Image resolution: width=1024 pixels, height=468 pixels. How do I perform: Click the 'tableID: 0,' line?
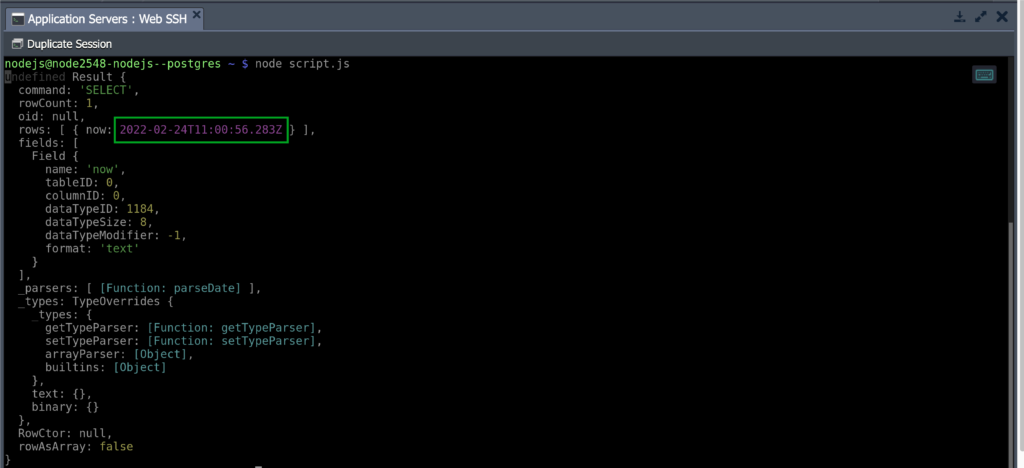[x=82, y=182]
